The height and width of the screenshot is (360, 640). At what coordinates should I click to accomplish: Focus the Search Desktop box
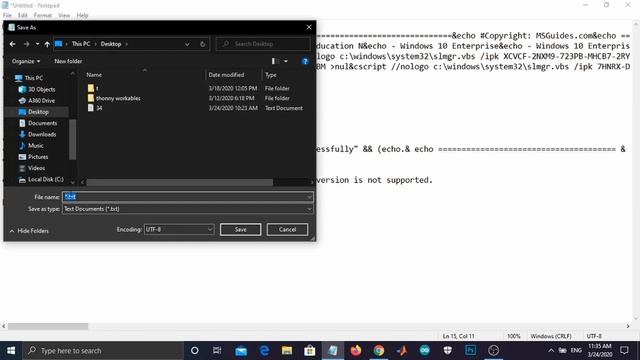tap(263, 44)
